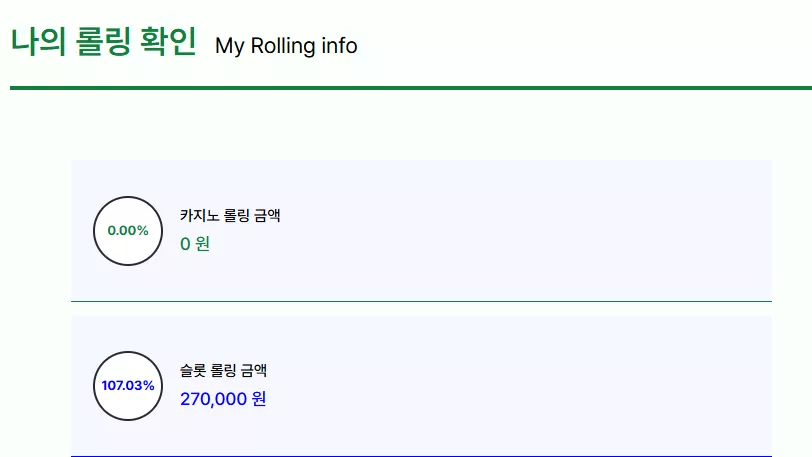Click the 카지노 롤링 금액 label

[230, 216]
